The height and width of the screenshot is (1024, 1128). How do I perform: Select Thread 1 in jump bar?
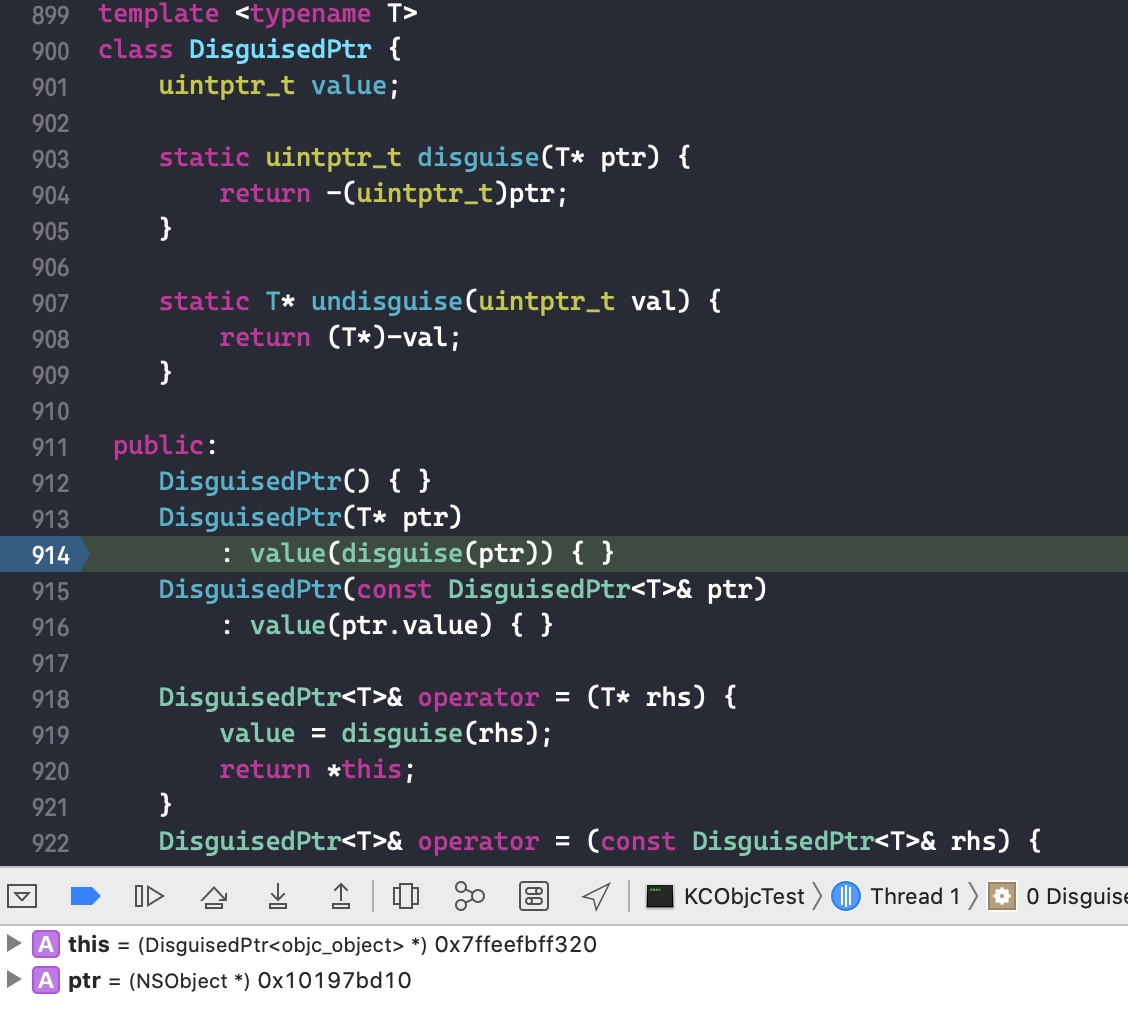coord(914,896)
